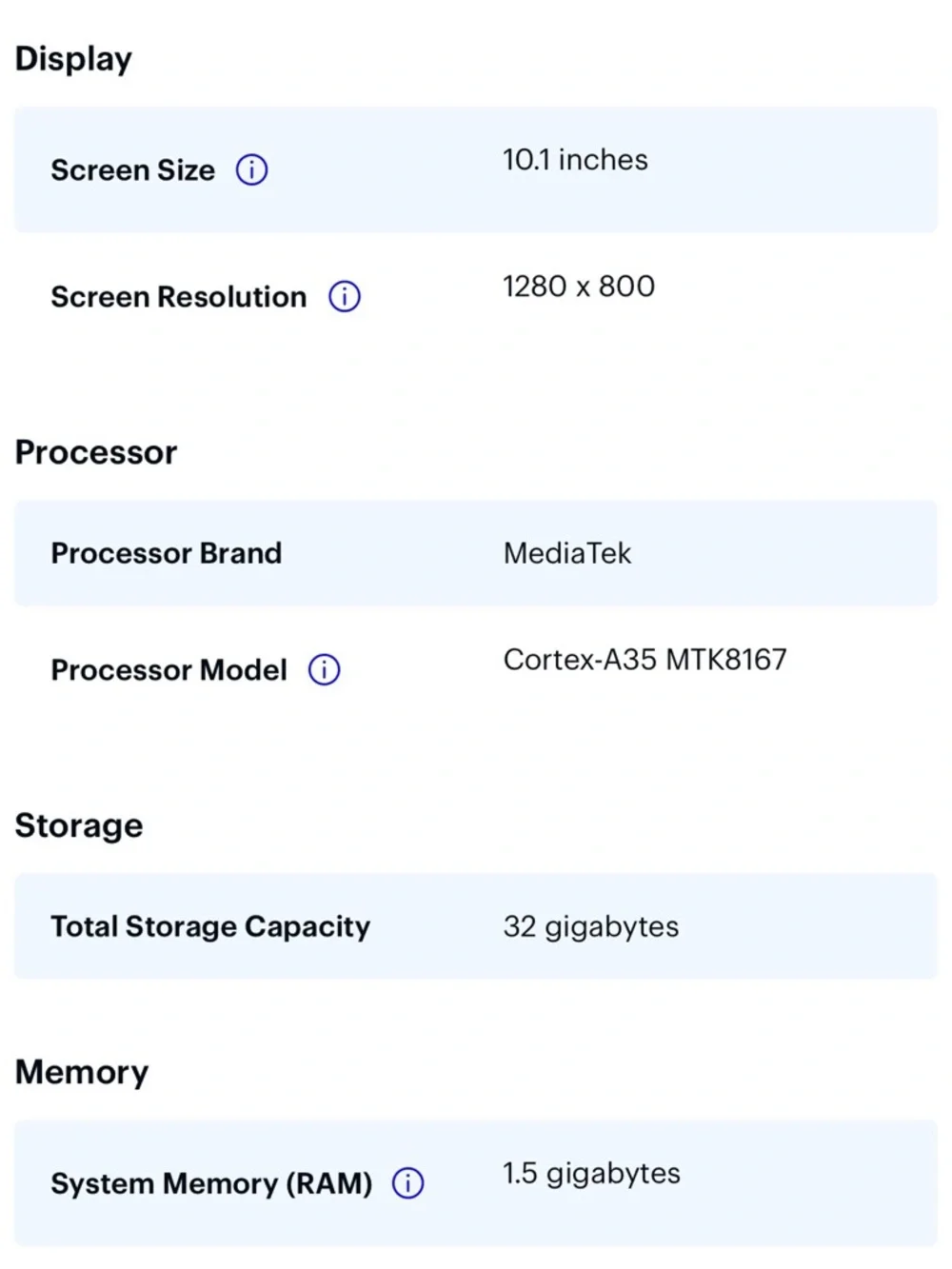The height and width of the screenshot is (1269, 952).
Task: Select the Total Storage Capacity label
Action: click(x=210, y=927)
